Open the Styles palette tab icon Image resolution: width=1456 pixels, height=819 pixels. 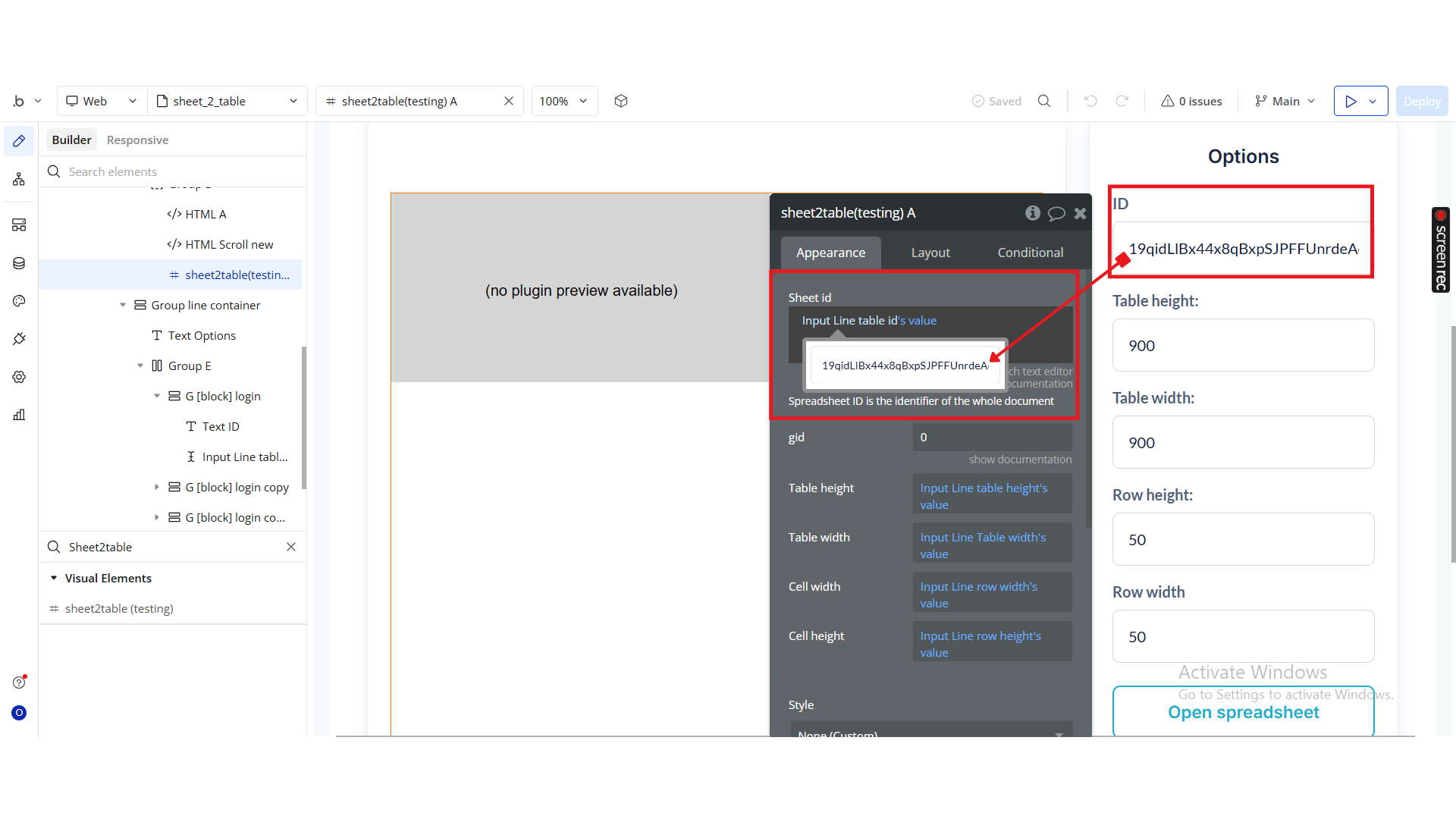click(x=19, y=301)
